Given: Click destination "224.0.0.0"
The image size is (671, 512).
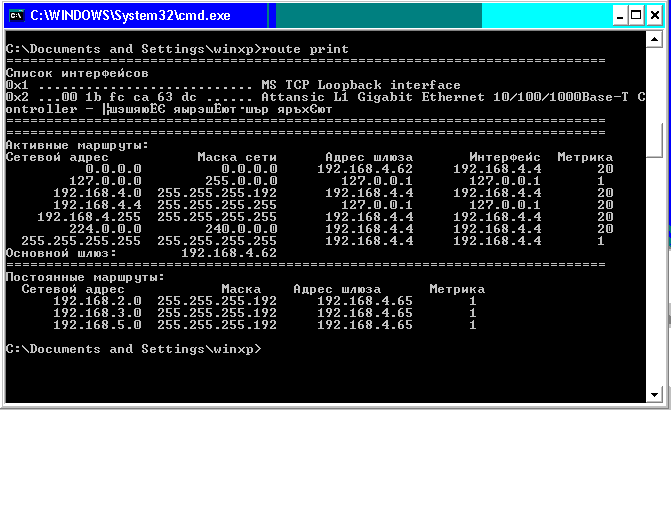Looking at the screenshot, I should (x=105, y=229).
